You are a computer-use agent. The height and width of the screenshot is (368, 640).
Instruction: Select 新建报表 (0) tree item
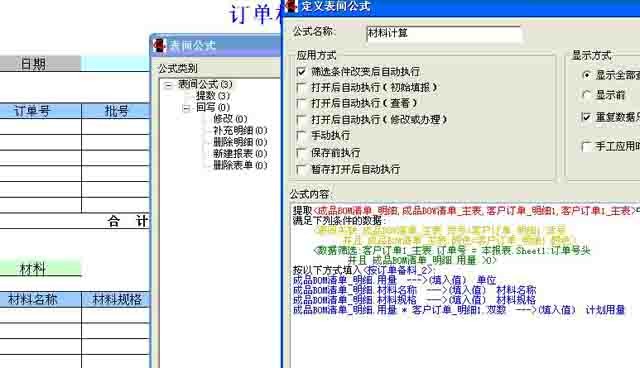point(240,154)
